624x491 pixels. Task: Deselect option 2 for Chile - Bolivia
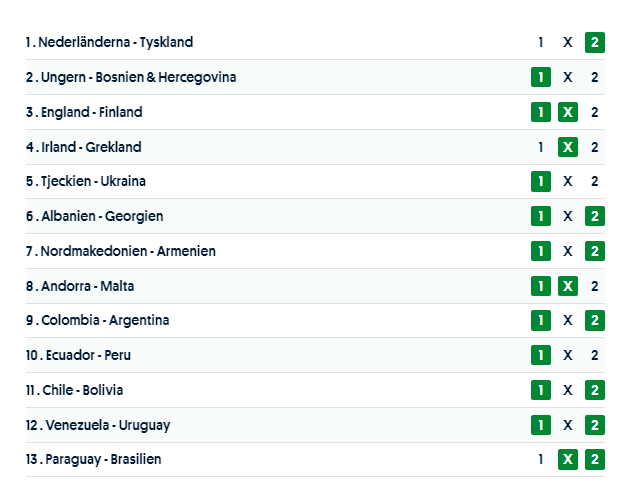pyautogui.click(x=595, y=390)
